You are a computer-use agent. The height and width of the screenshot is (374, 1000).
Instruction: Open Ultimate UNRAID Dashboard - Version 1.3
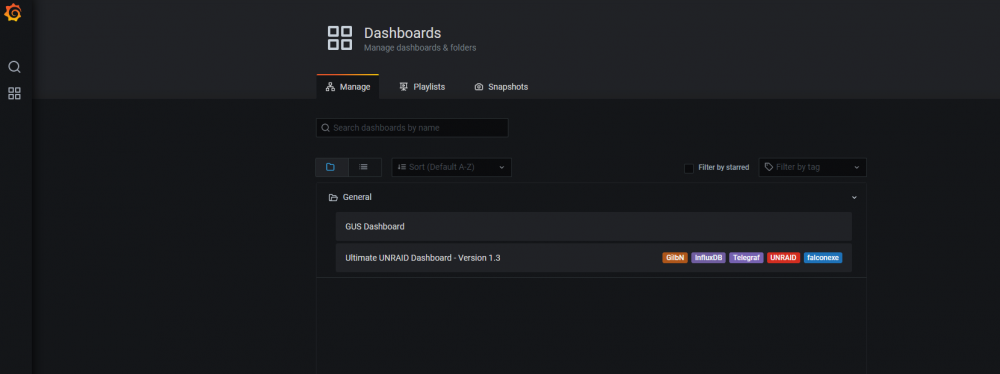593,258
